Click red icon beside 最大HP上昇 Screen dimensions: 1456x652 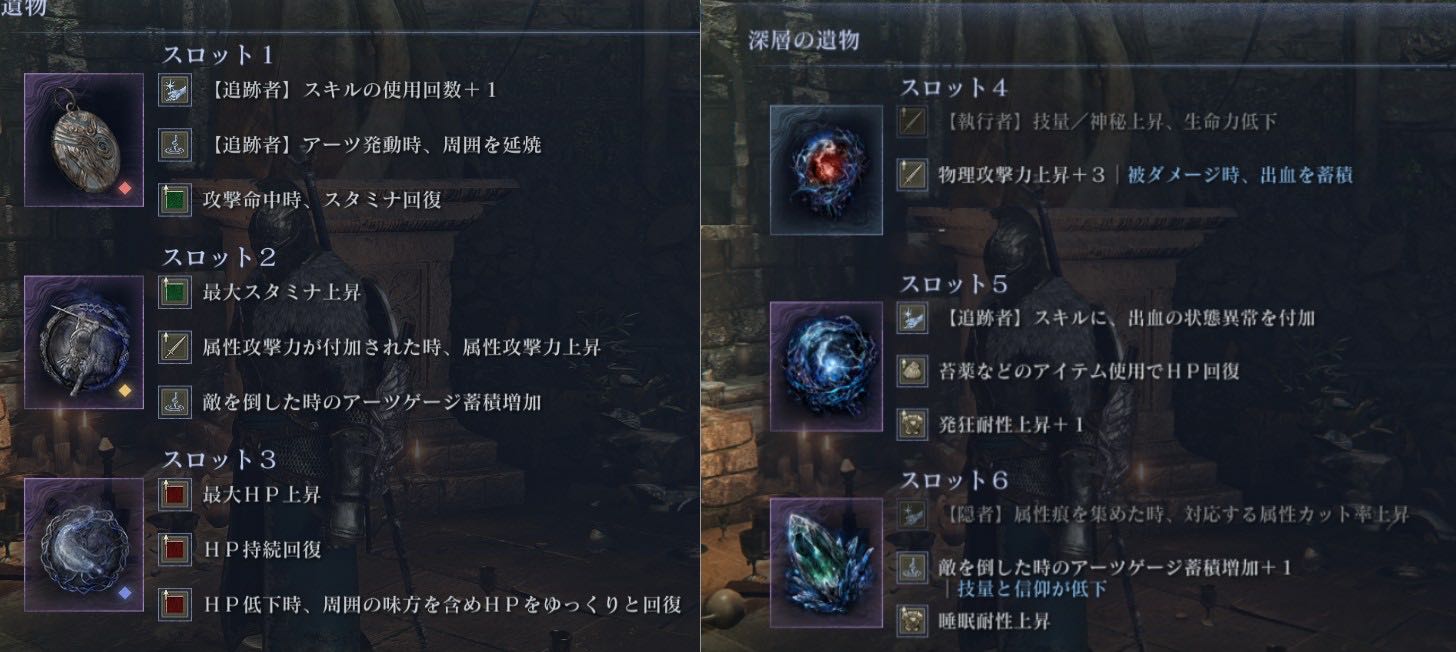(175, 495)
